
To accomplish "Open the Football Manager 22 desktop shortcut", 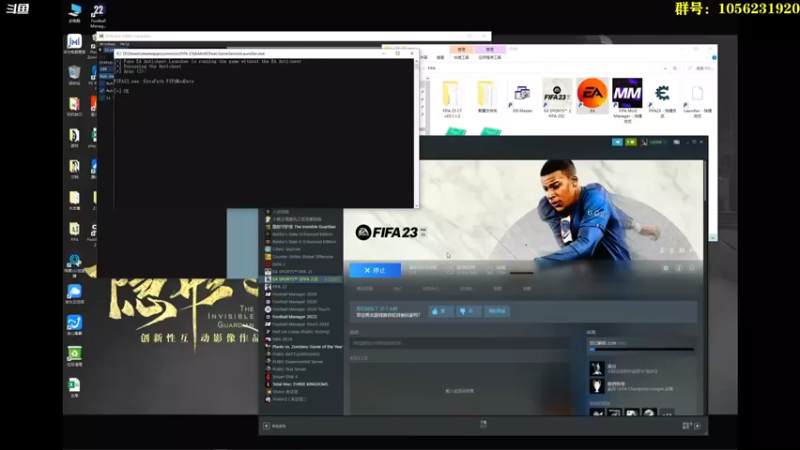I will pyautogui.click(x=98, y=15).
